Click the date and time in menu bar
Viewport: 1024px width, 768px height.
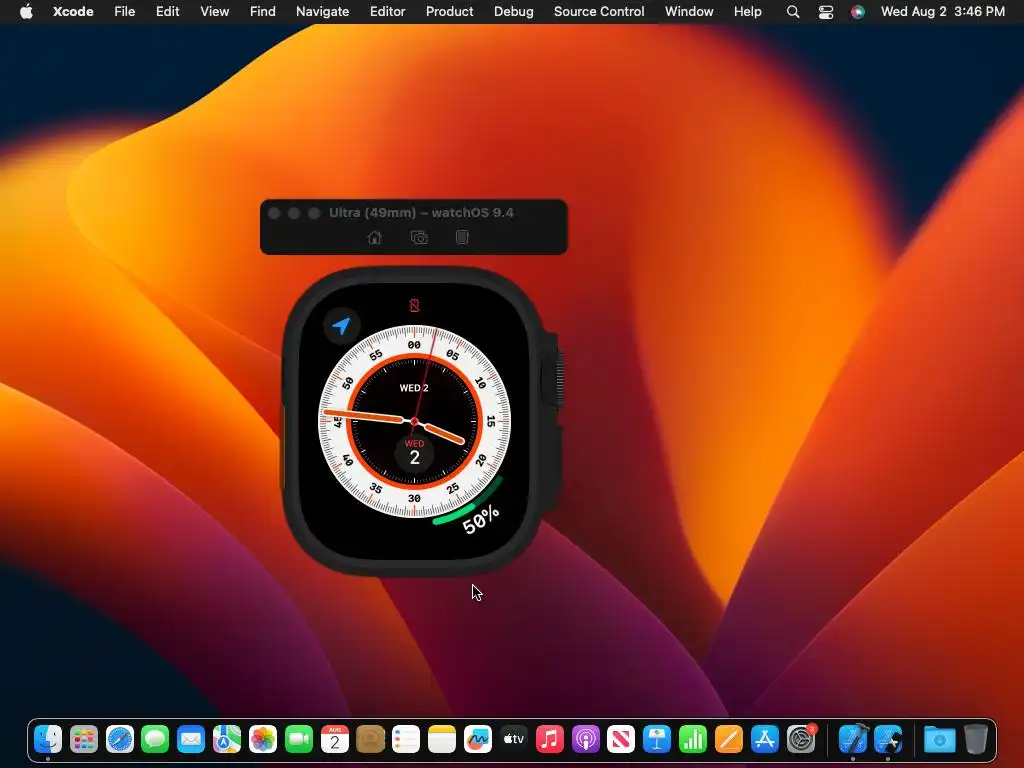coord(942,12)
